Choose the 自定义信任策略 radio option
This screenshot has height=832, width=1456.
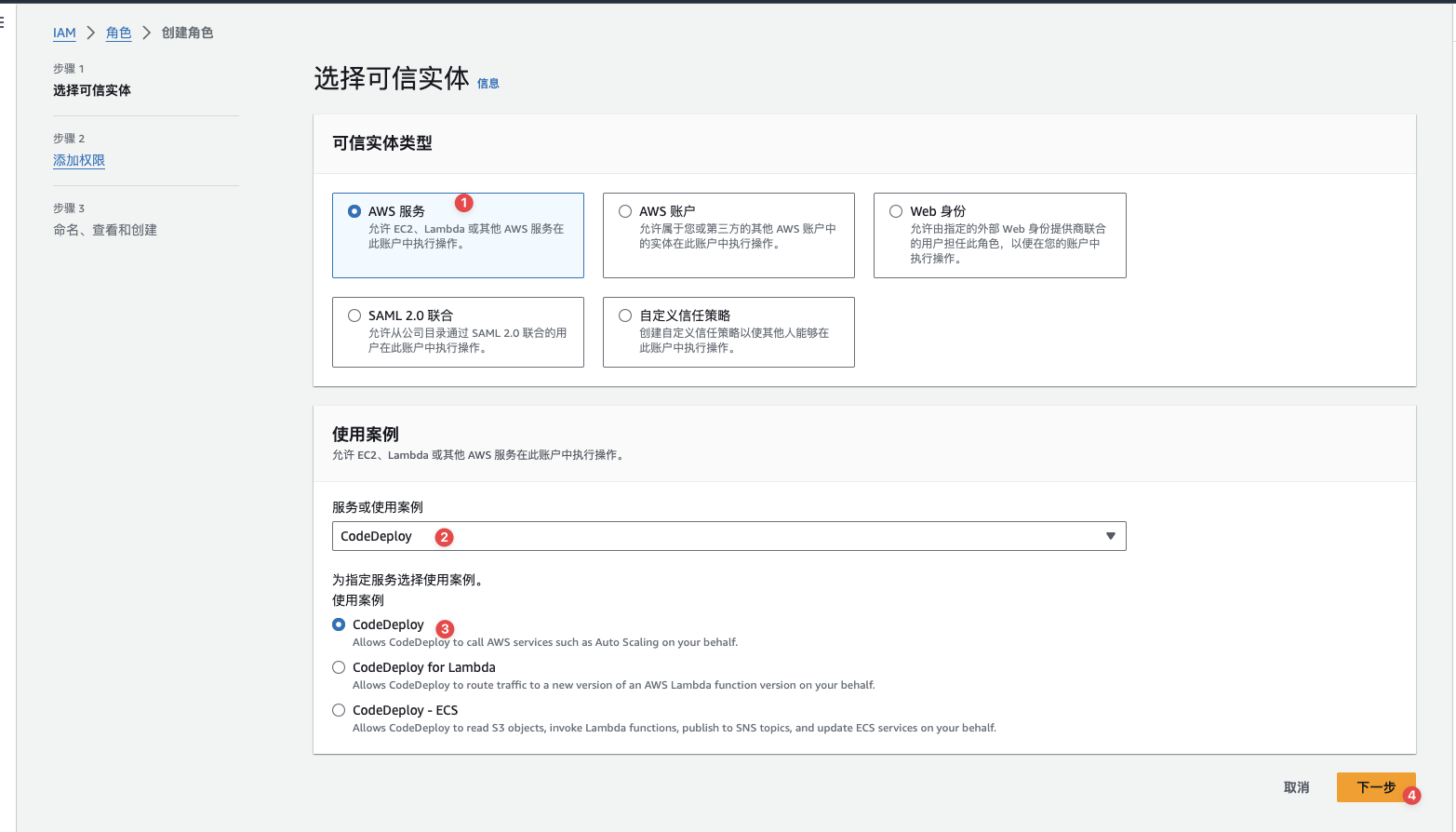tap(625, 315)
